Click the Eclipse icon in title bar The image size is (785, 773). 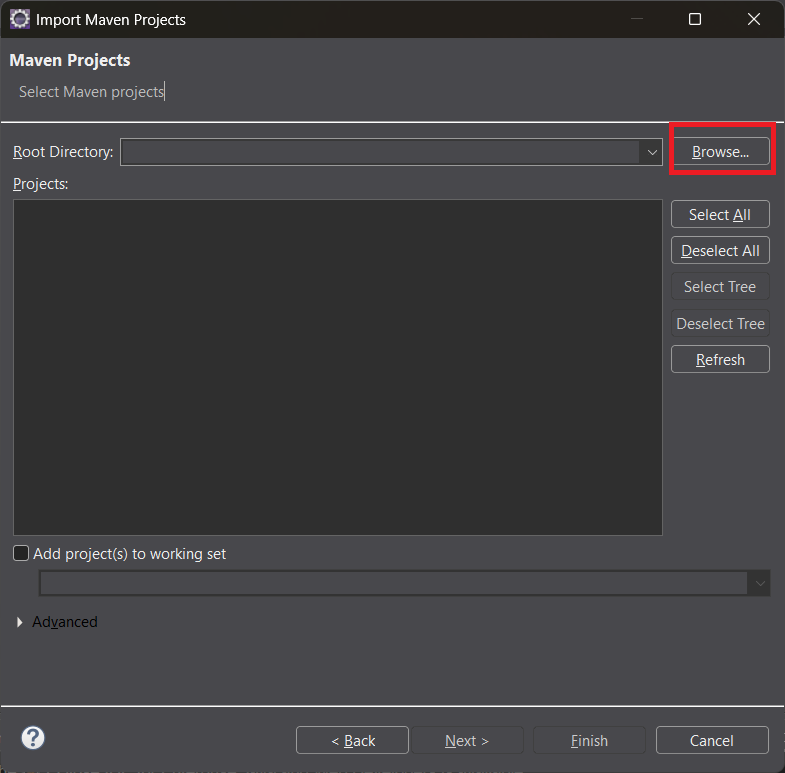pyautogui.click(x=19, y=19)
